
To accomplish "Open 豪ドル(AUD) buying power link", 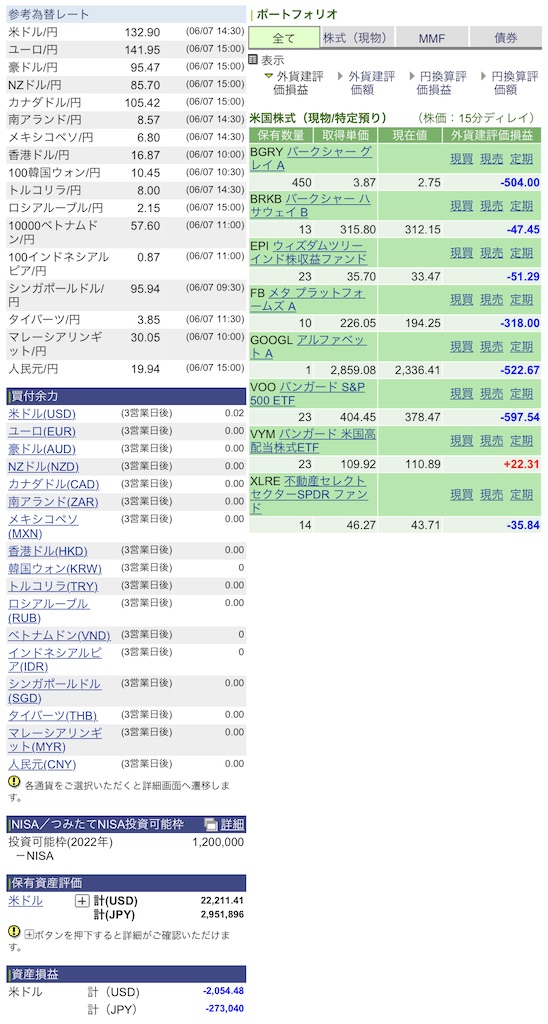I will click(x=42, y=449).
